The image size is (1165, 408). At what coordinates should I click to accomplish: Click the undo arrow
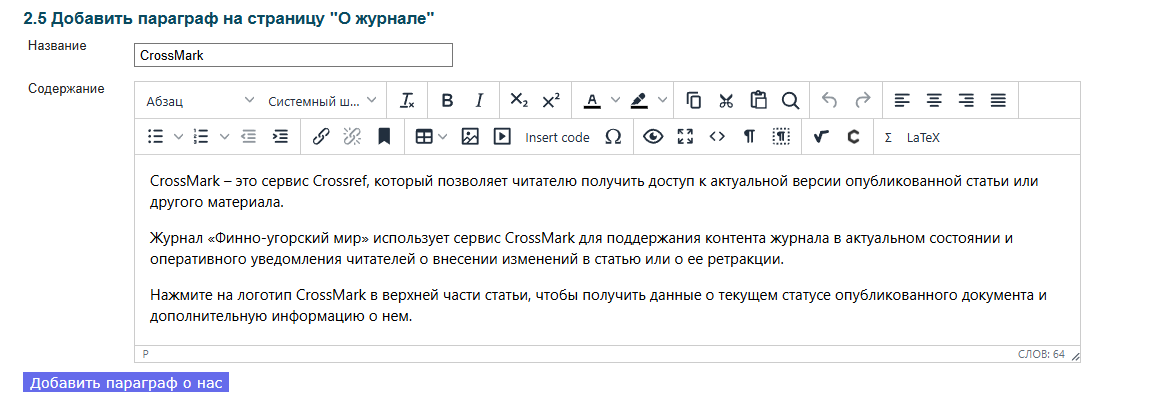point(830,100)
